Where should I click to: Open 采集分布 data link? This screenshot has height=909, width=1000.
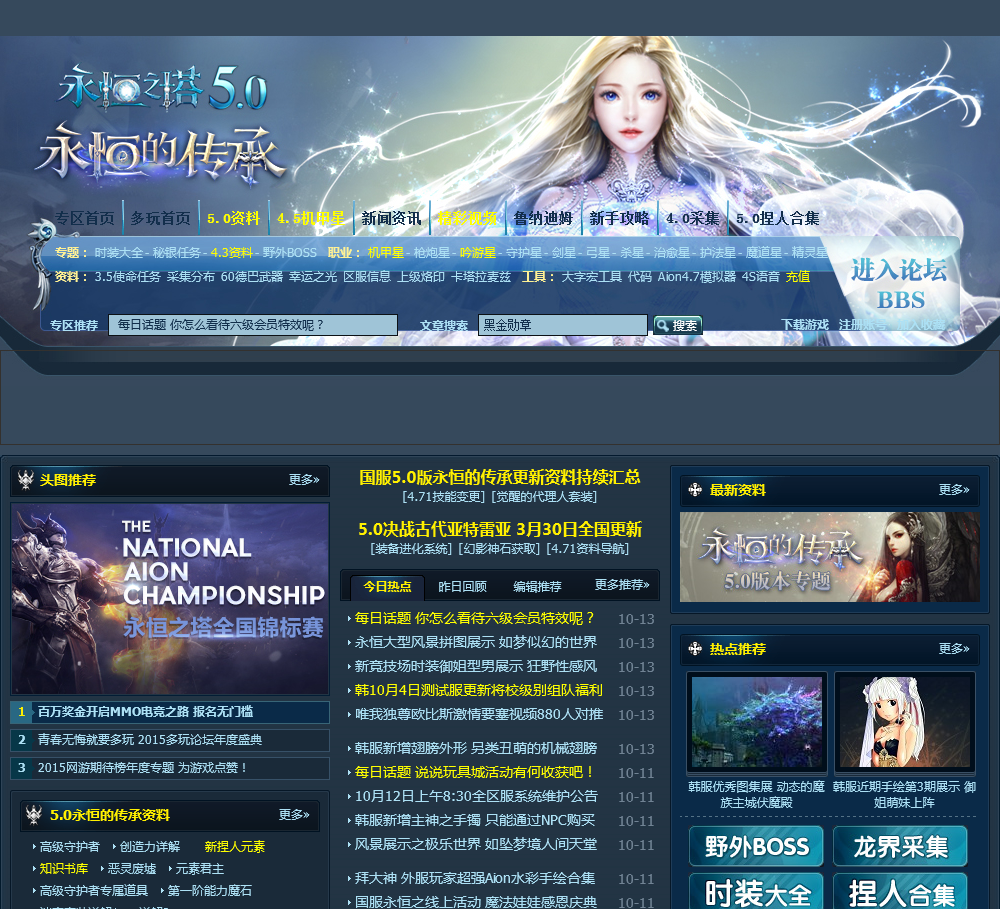190,277
